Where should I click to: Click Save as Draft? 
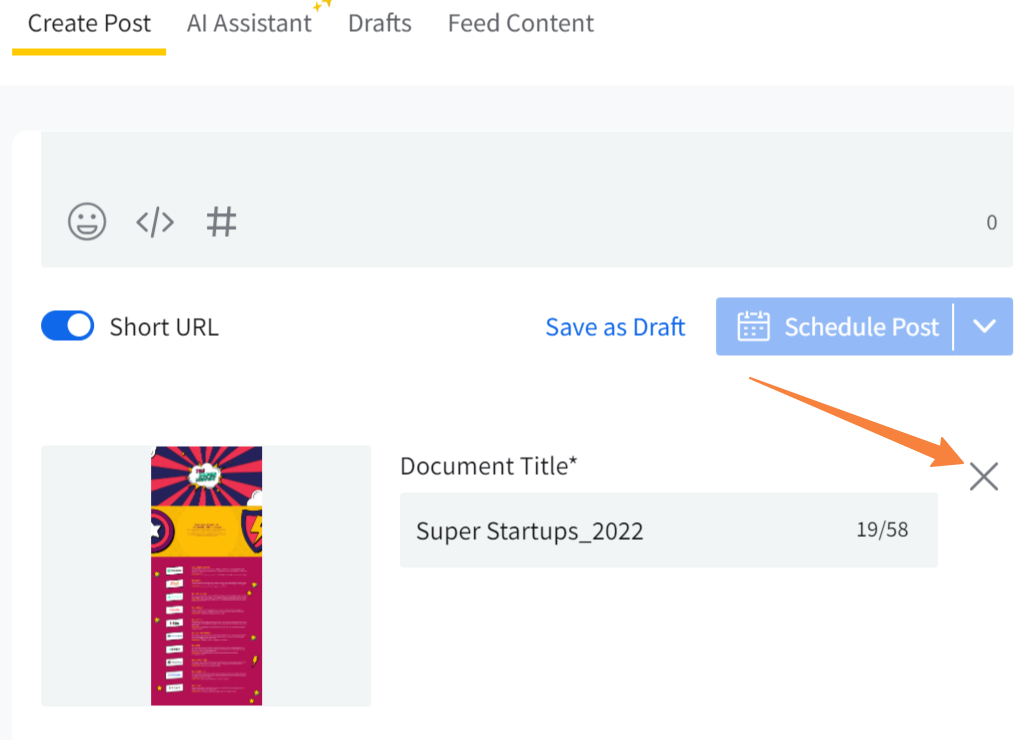click(x=615, y=327)
